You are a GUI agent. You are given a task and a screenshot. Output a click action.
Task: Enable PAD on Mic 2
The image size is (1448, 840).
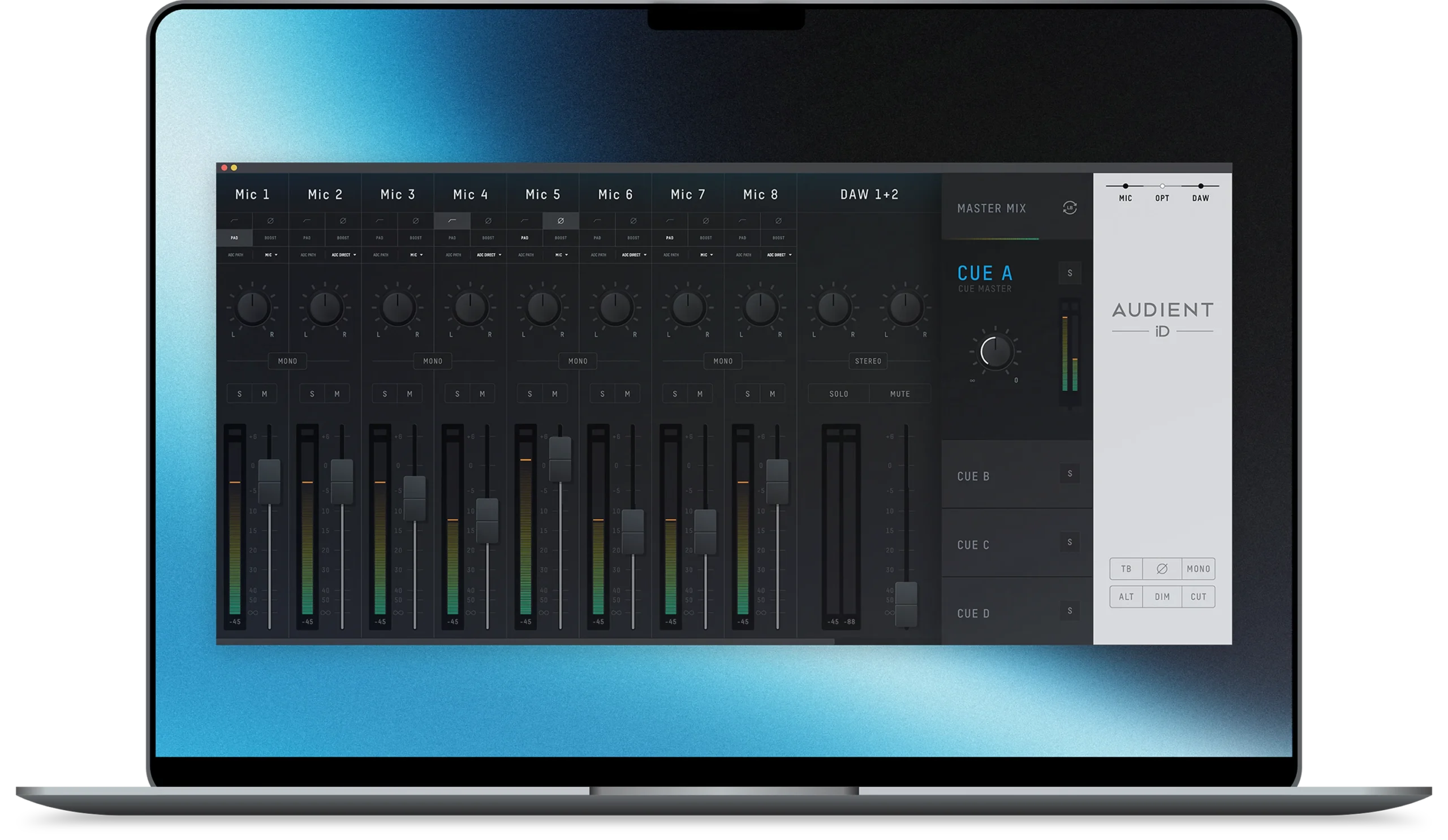pyautogui.click(x=307, y=237)
